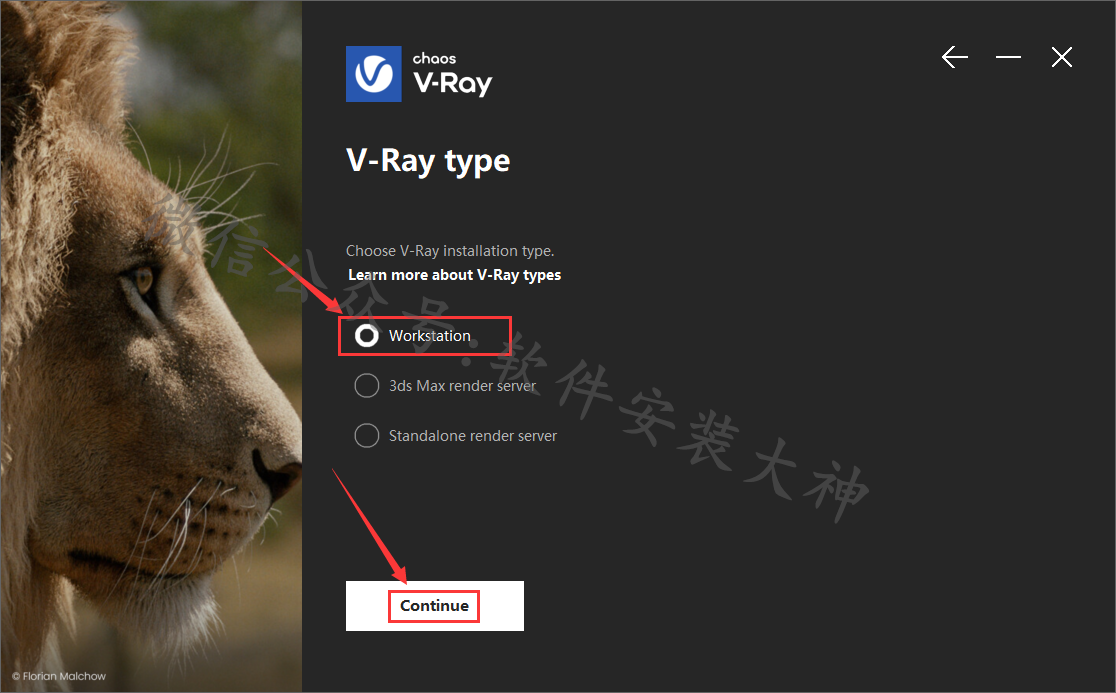
Task: Choose the "Workstation" option label
Action: [x=429, y=336]
